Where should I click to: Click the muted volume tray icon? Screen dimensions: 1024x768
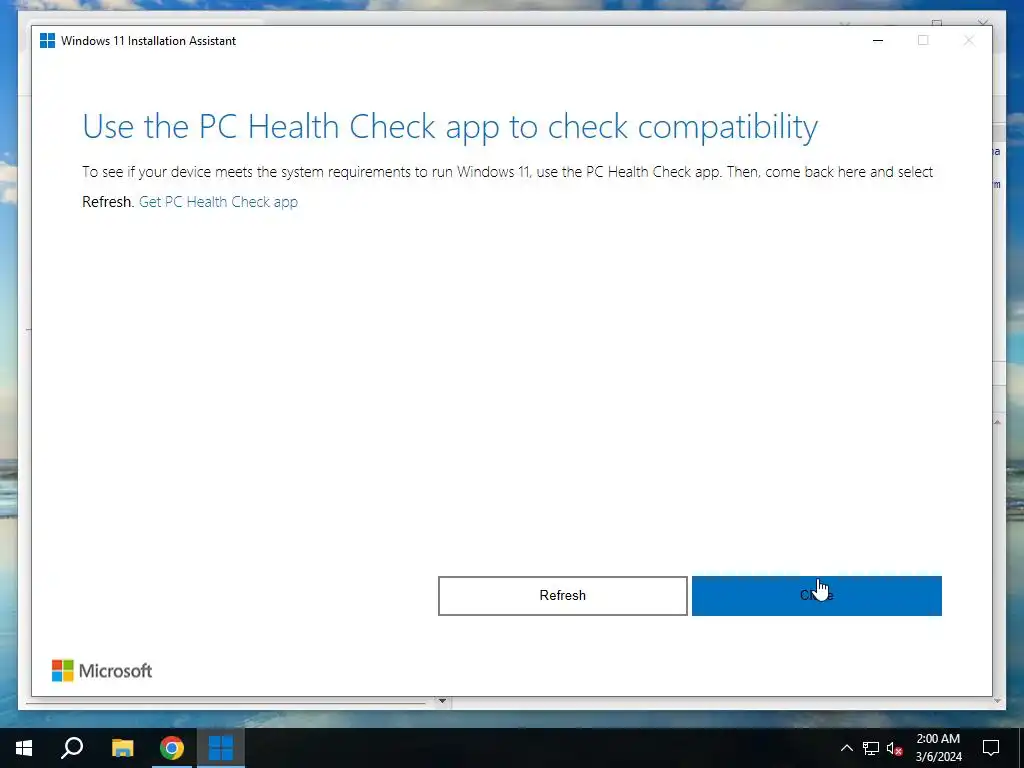click(x=895, y=748)
